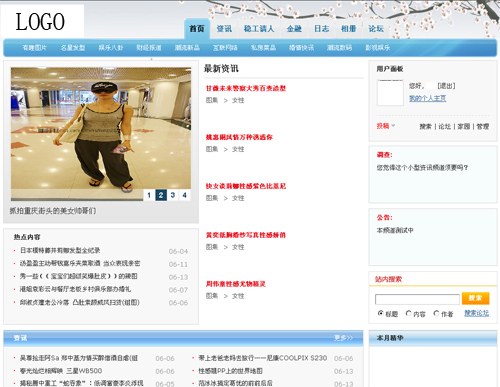The image size is (500, 387).
Task: Open hot article dated 06-11
Action: pos(80,263)
